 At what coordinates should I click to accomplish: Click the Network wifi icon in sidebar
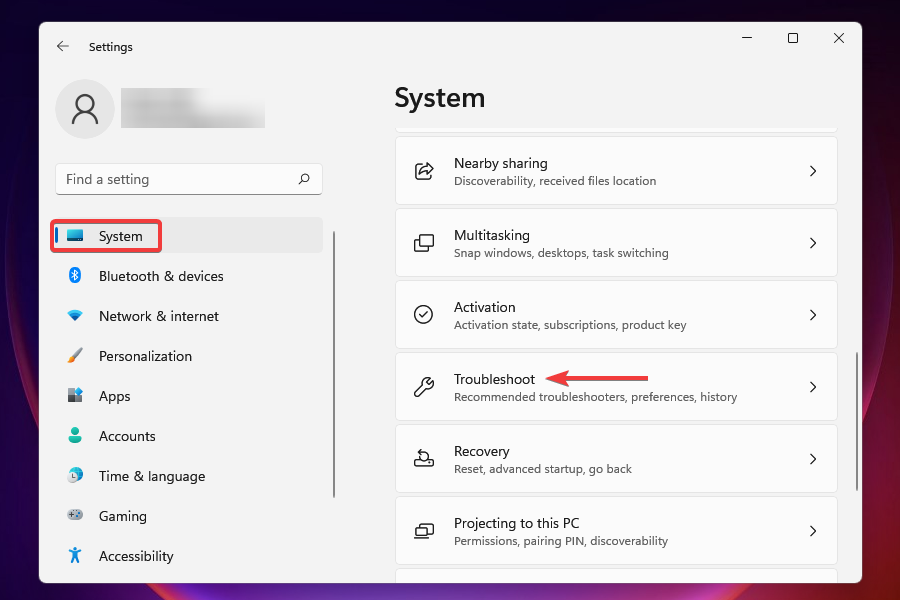(x=75, y=315)
